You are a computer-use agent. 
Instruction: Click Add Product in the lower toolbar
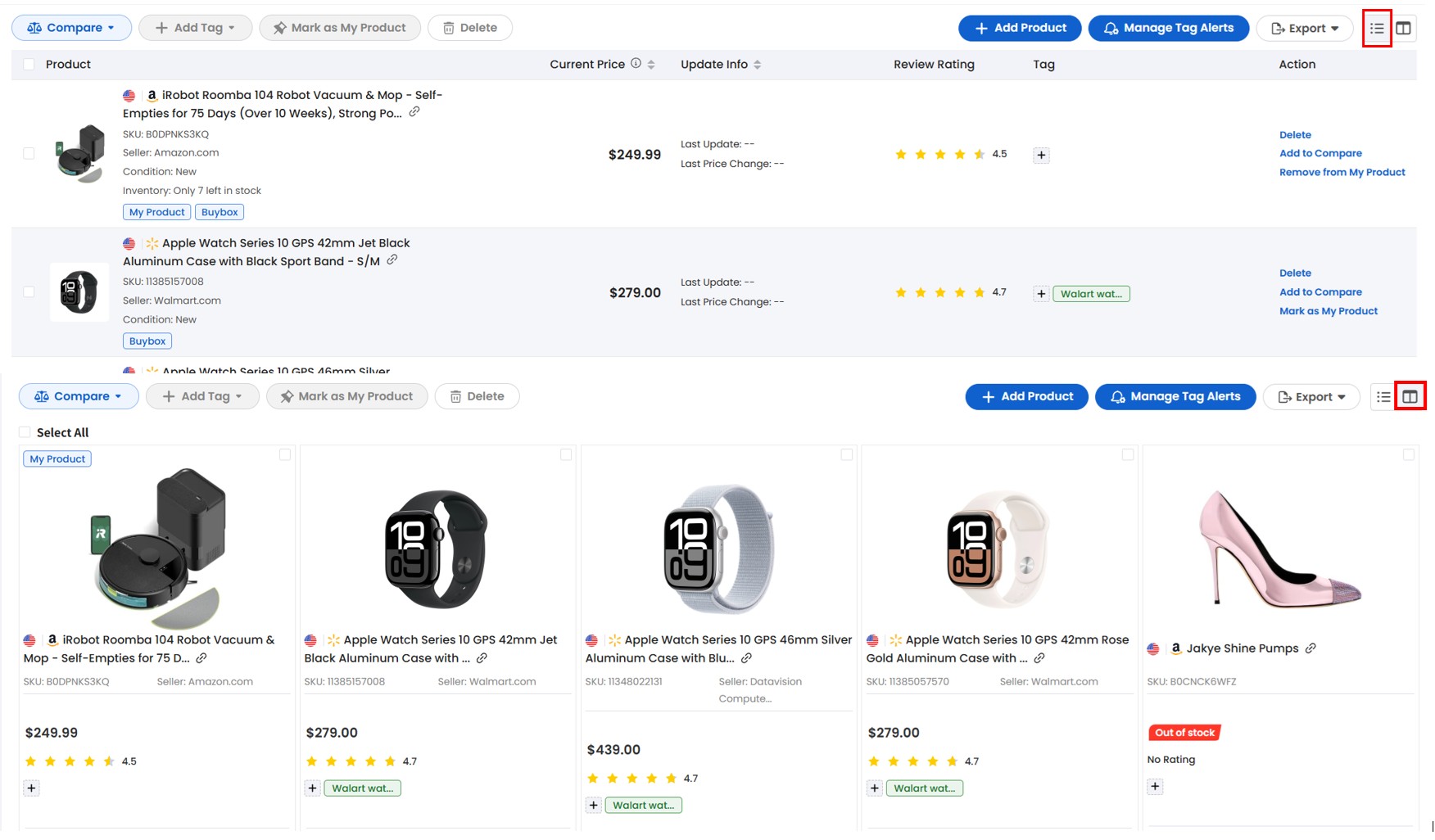click(x=1026, y=396)
